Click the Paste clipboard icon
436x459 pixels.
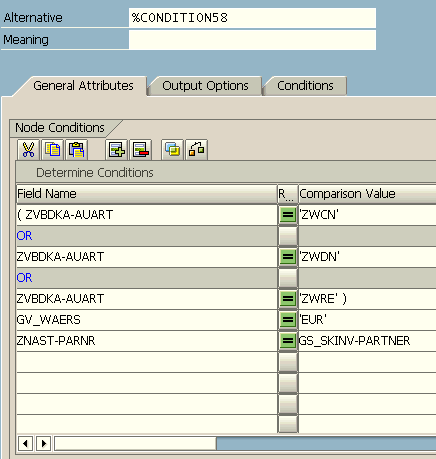77,149
